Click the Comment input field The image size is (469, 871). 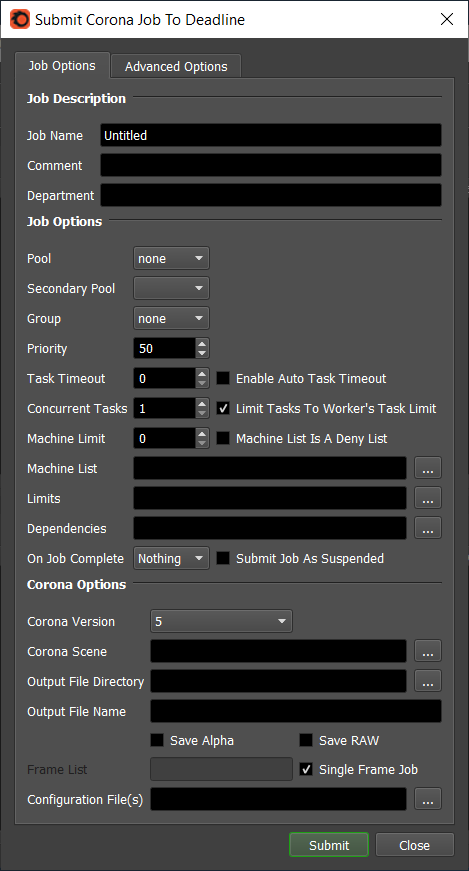coord(271,166)
